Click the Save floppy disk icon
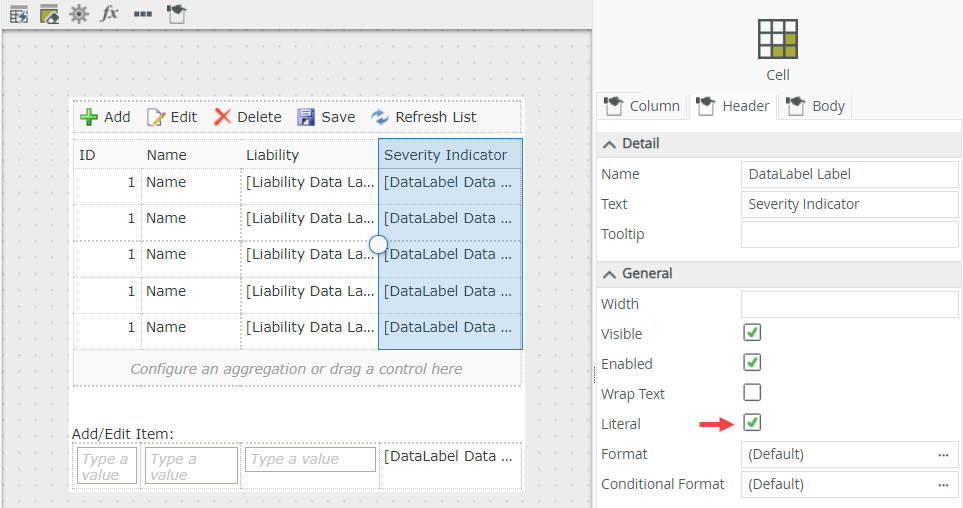The height and width of the screenshot is (508, 963). tap(306, 117)
